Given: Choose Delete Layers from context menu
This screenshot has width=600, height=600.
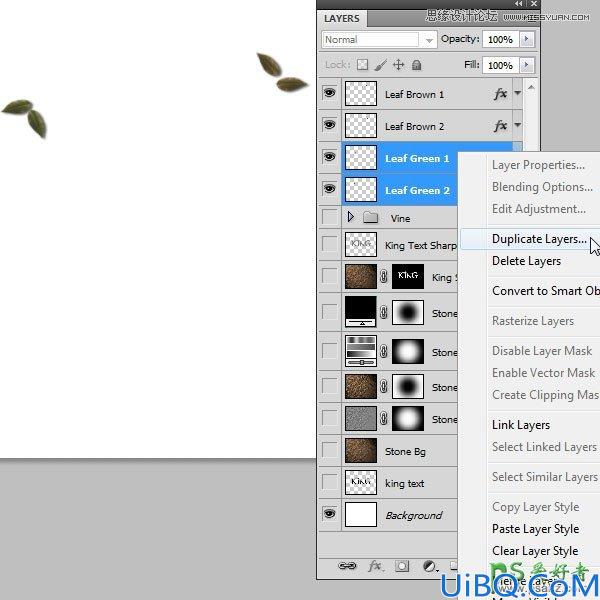Looking at the screenshot, I should [x=526, y=261].
